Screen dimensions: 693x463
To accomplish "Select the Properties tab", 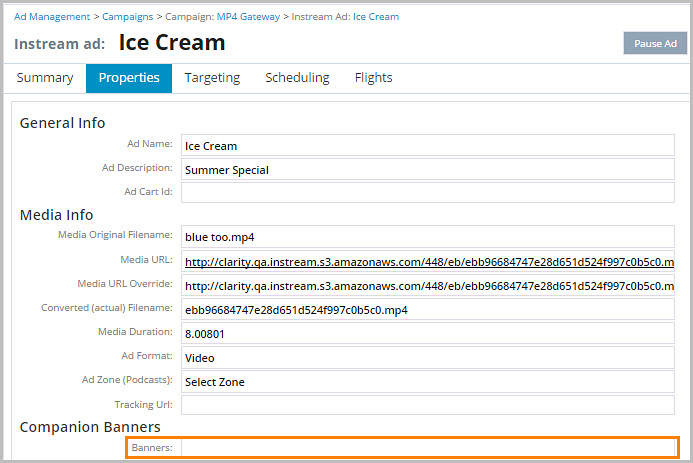I will pyautogui.click(x=129, y=78).
